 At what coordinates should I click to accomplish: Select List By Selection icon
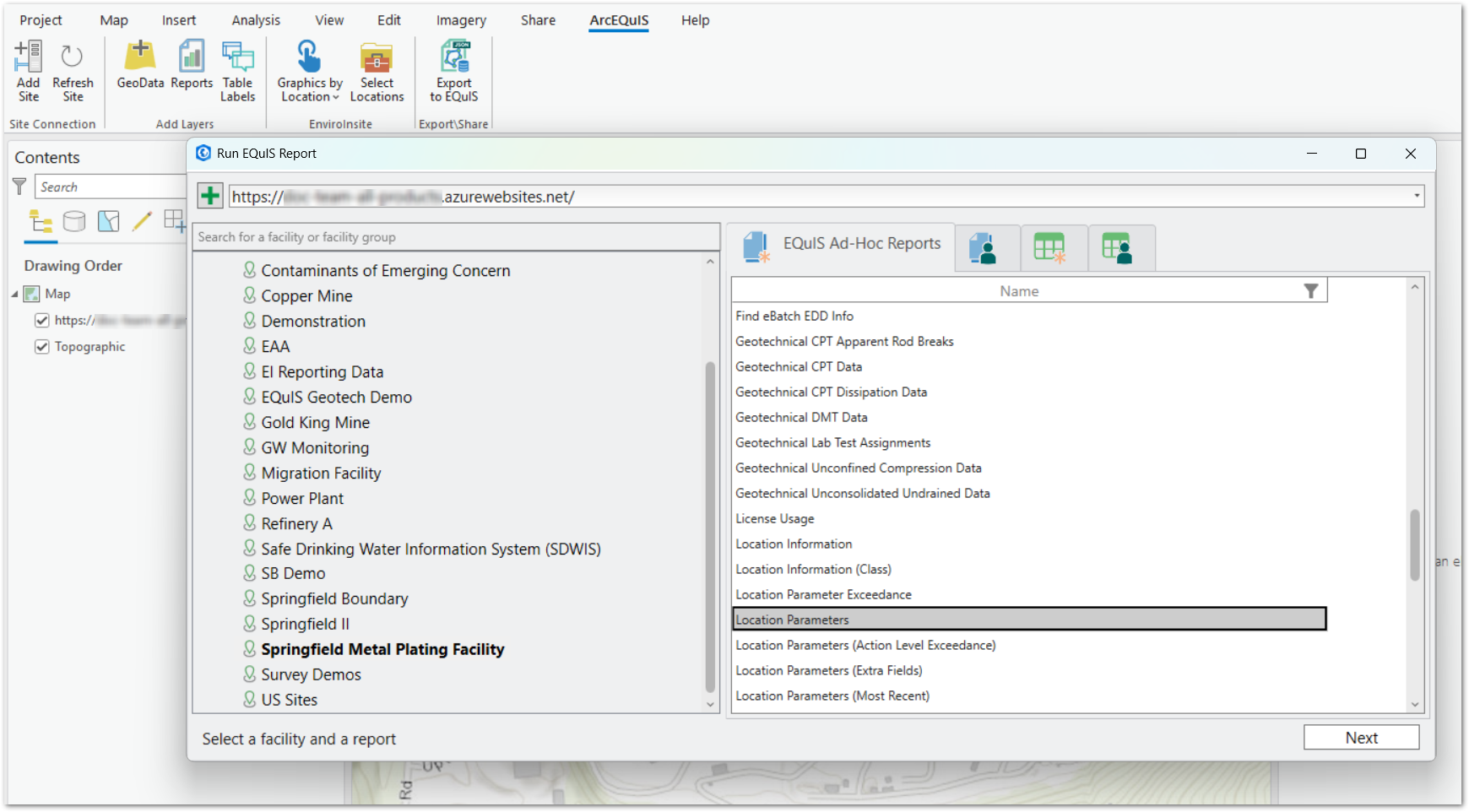pos(108,221)
